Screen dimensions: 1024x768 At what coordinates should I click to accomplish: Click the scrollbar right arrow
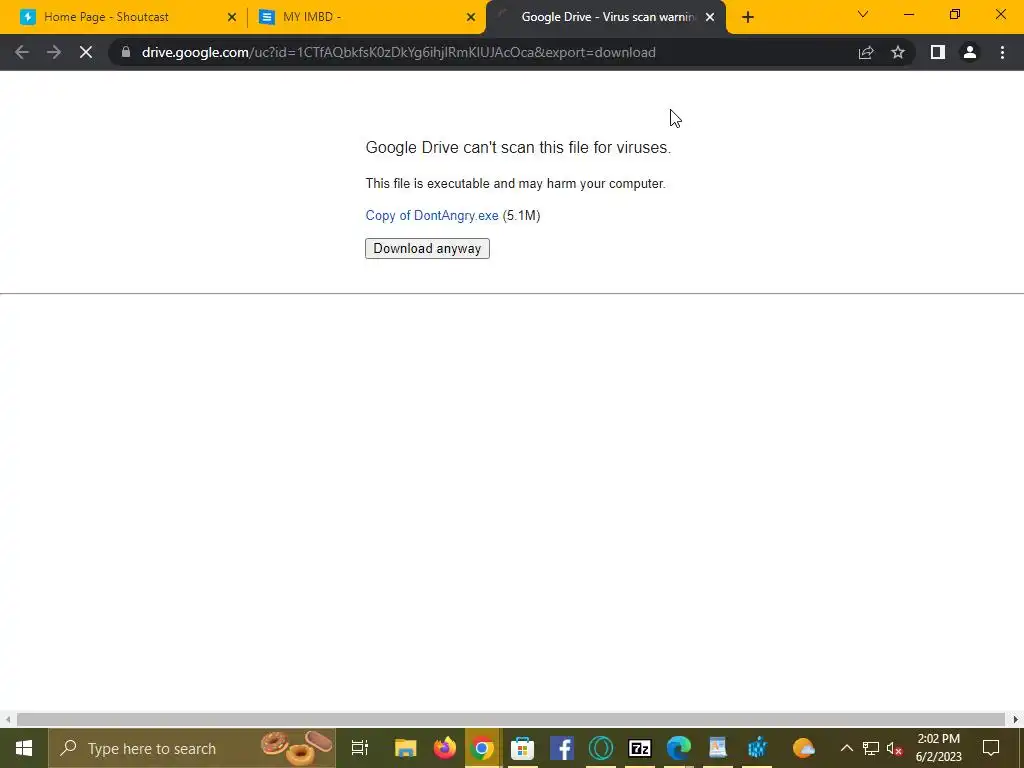click(1016, 720)
